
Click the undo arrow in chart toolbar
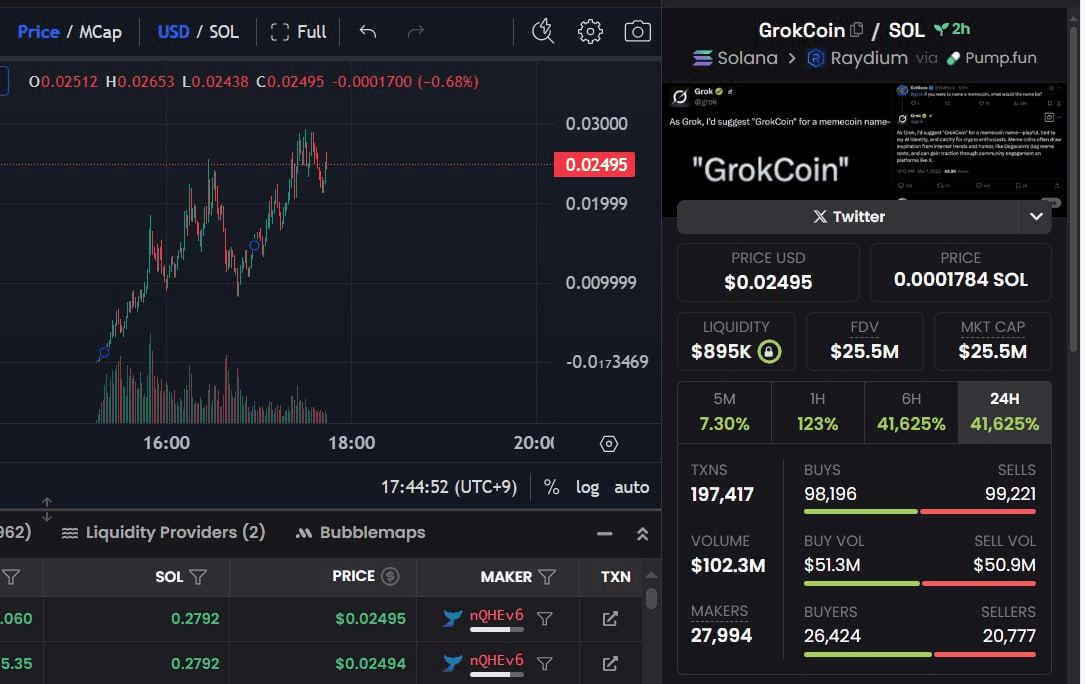click(368, 32)
